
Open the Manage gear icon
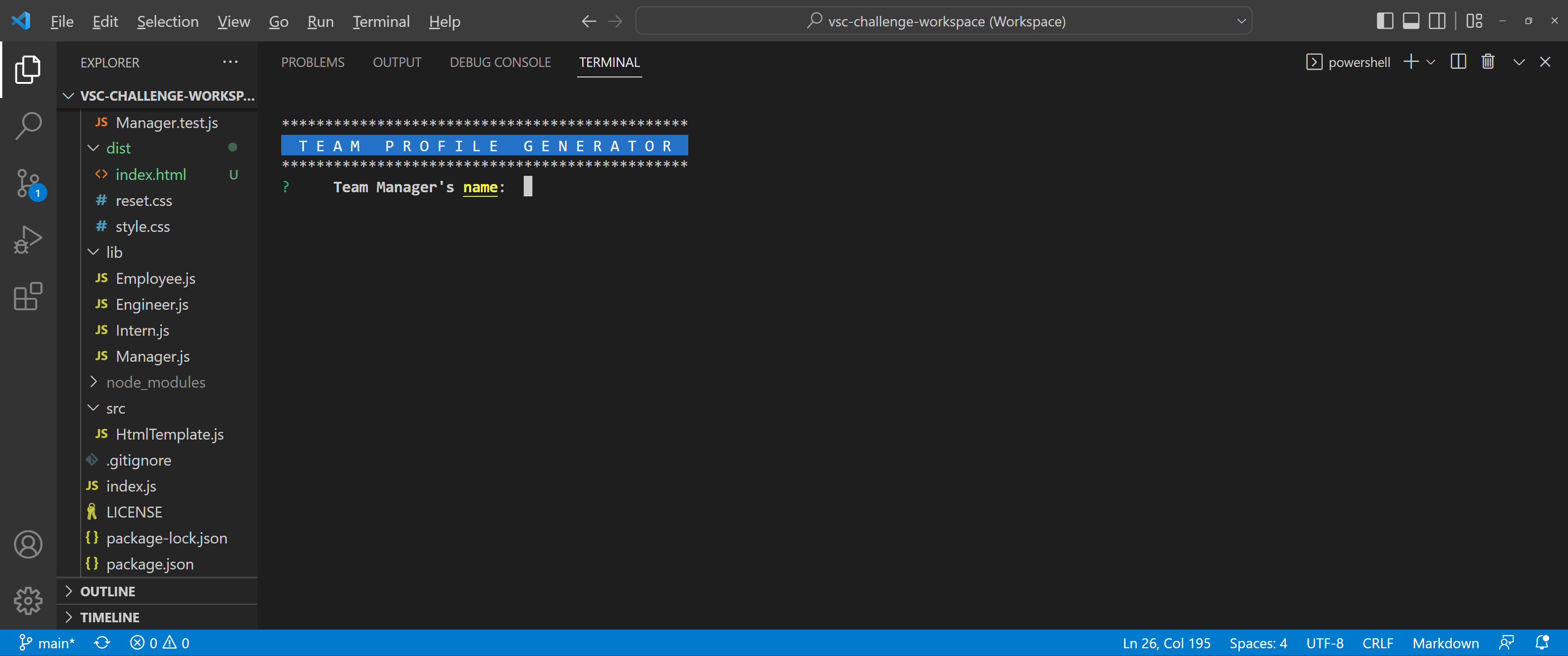tap(28, 601)
